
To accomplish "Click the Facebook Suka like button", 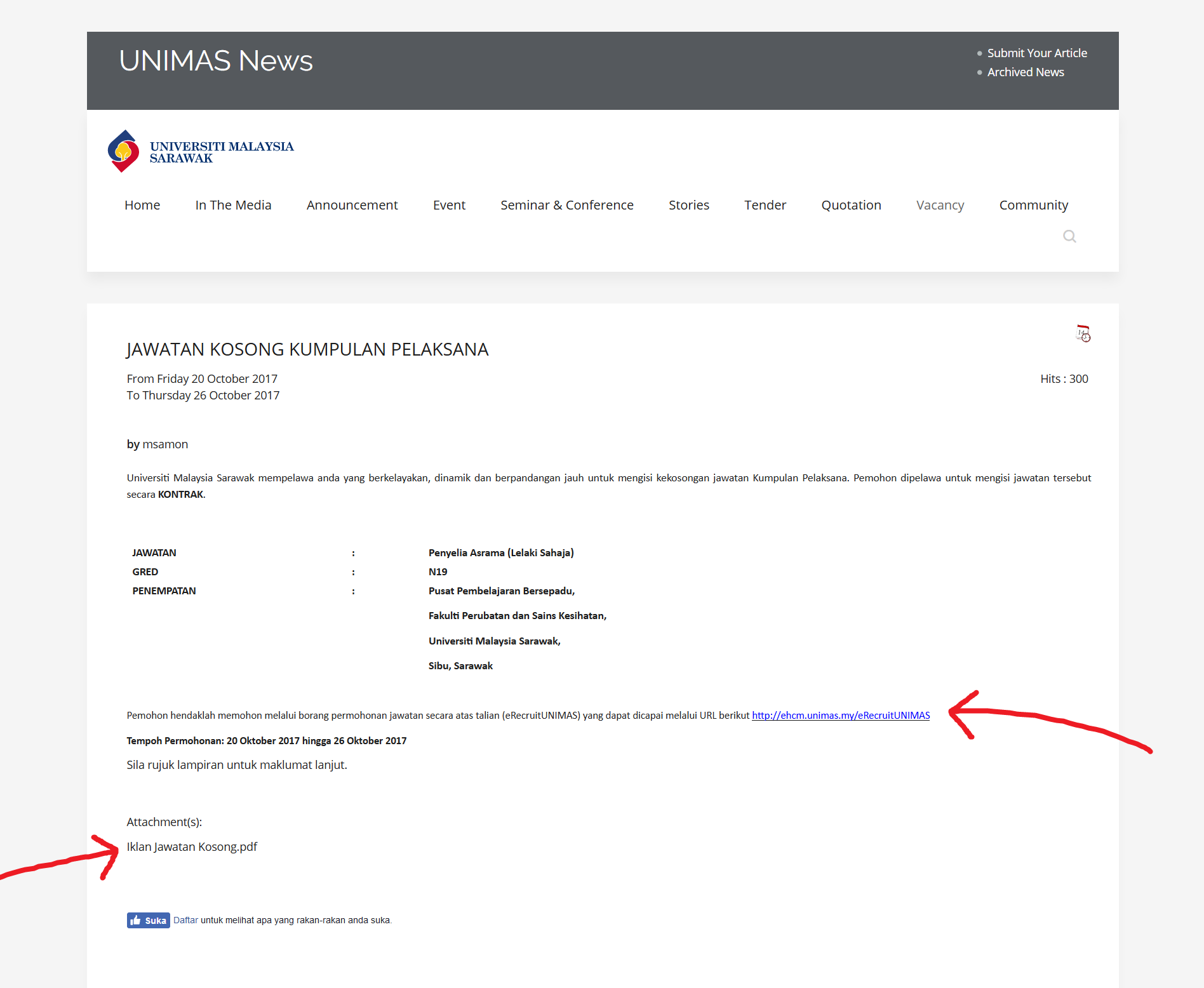I will click(x=148, y=920).
